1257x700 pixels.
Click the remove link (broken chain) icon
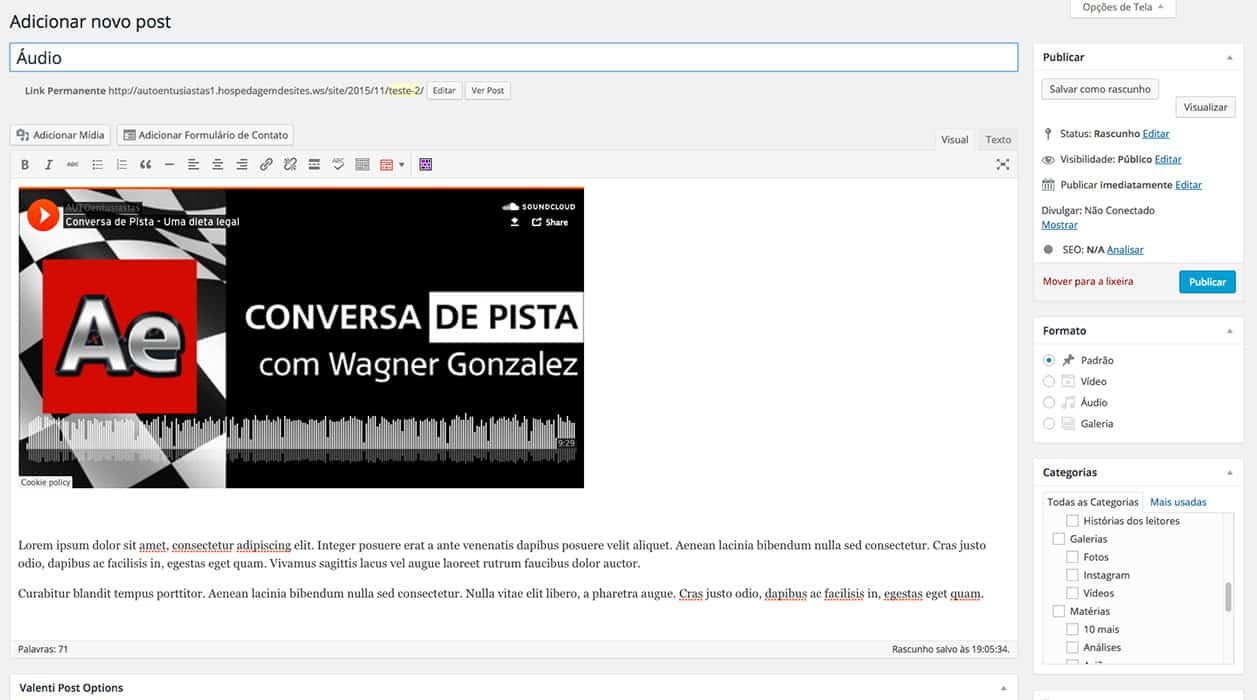(290, 165)
